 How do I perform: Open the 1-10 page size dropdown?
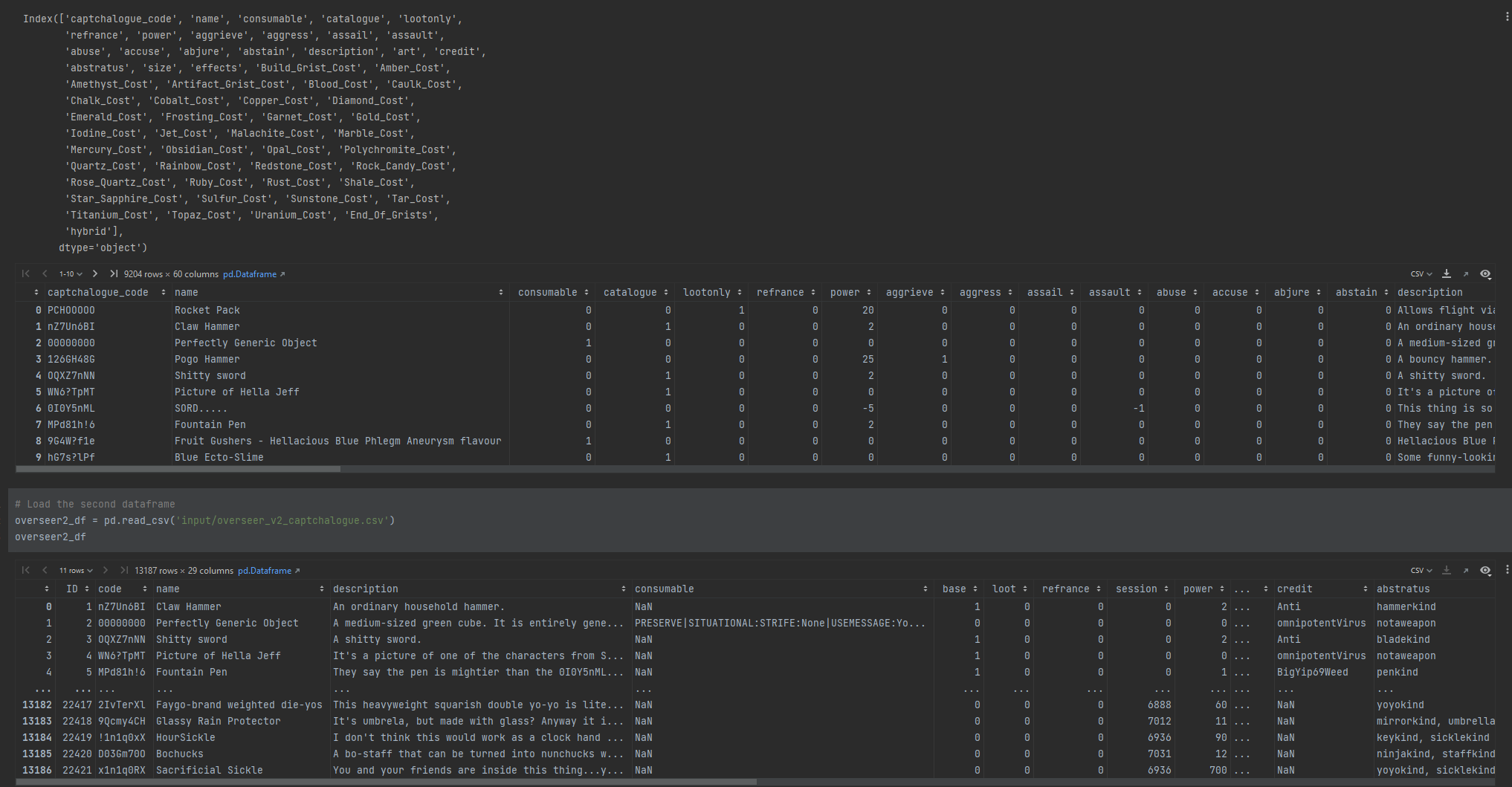(71, 274)
